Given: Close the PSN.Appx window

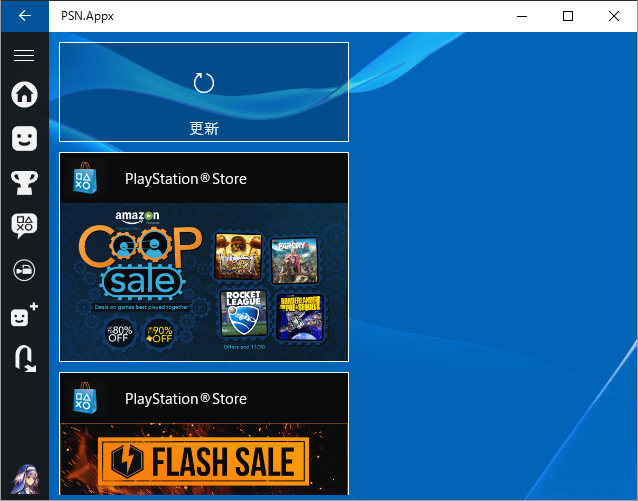Looking at the screenshot, I should [614, 16].
